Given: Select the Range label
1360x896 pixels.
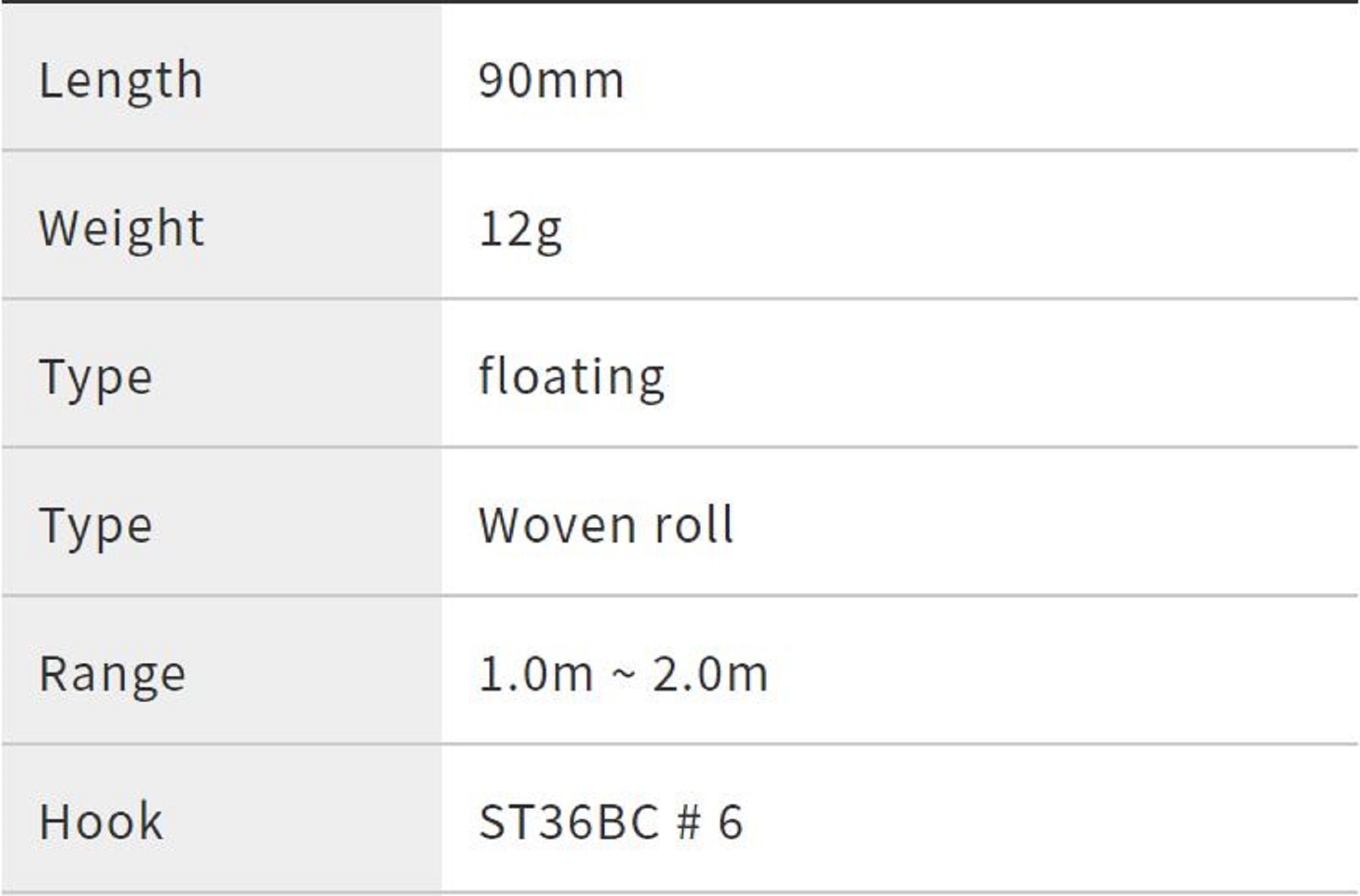Looking at the screenshot, I should 112,674.
